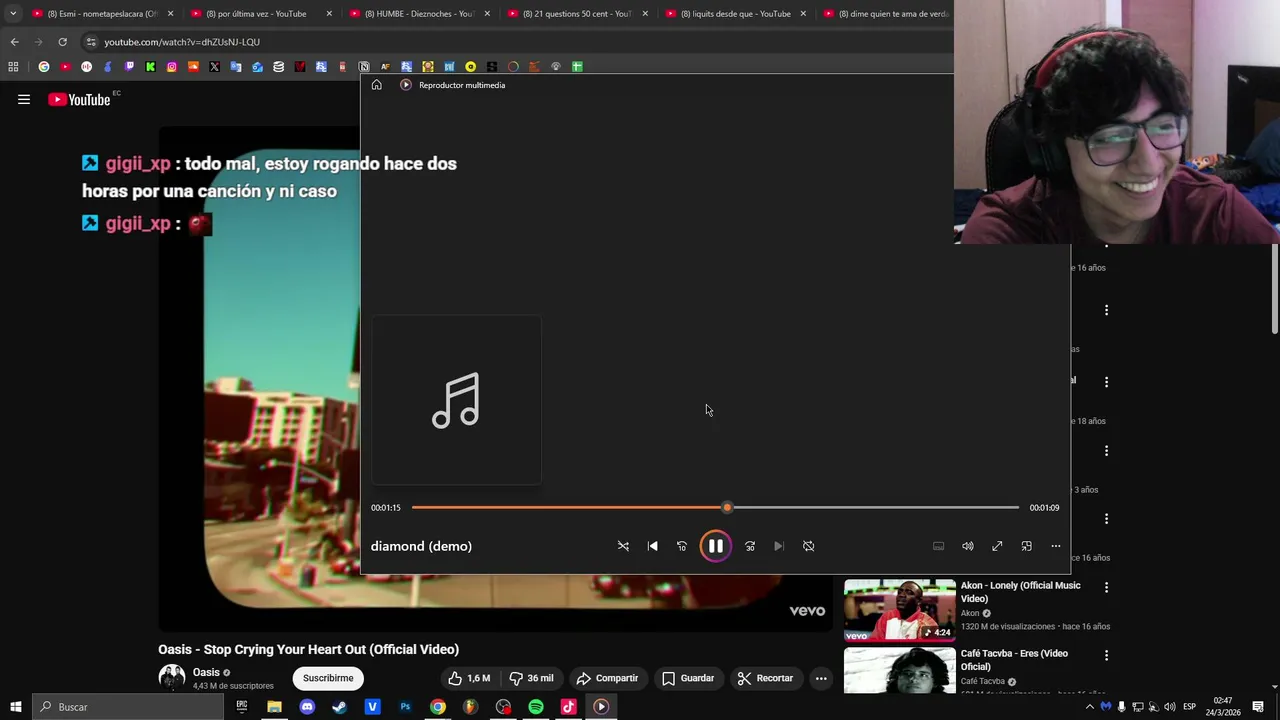
Task: Click the subtitles icon in media player
Action: [x=938, y=546]
